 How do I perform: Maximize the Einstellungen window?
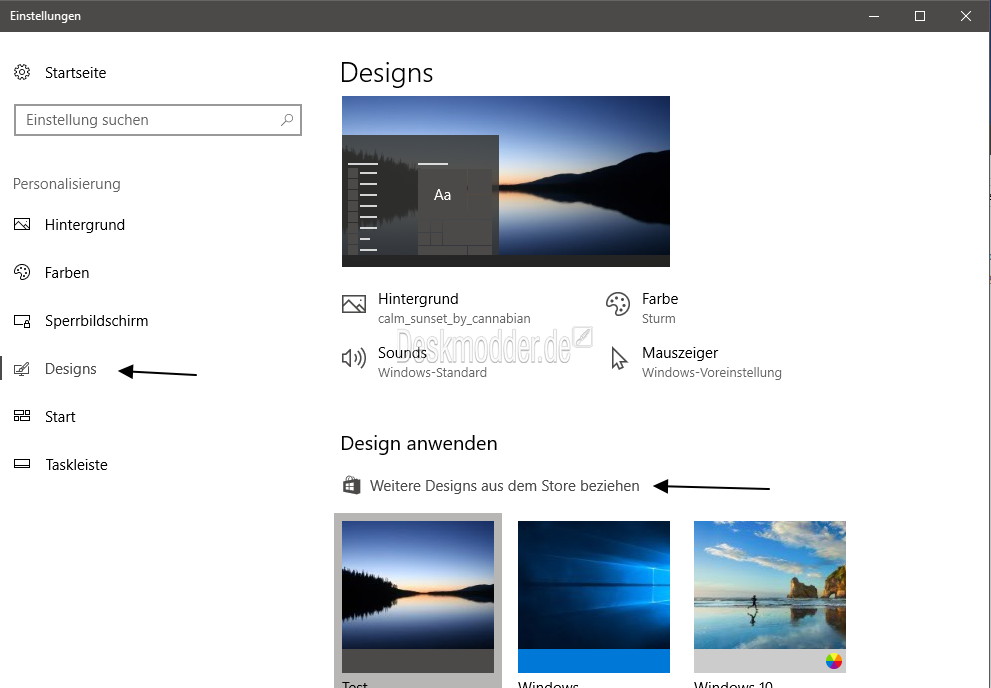[x=920, y=16]
